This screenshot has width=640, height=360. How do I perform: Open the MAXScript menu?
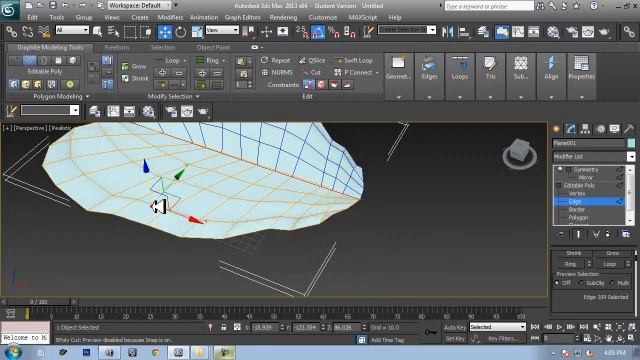pyautogui.click(x=362, y=18)
